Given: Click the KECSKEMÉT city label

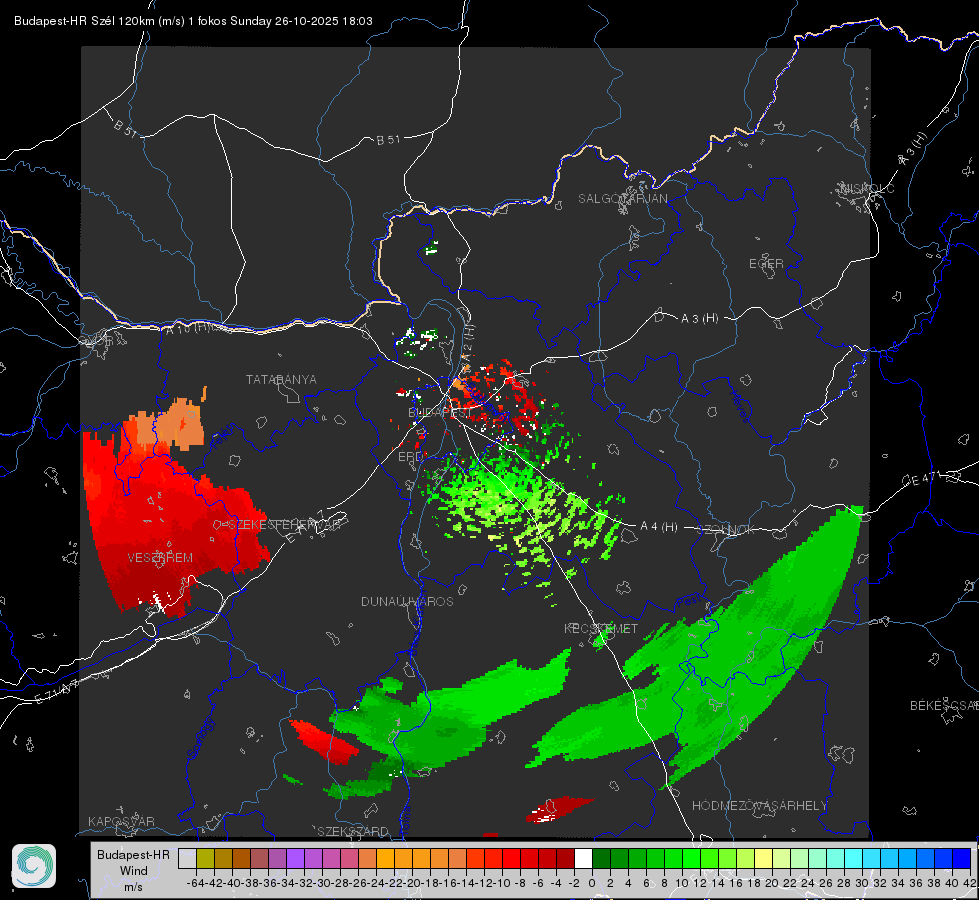Looking at the screenshot, I should coord(601,628).
